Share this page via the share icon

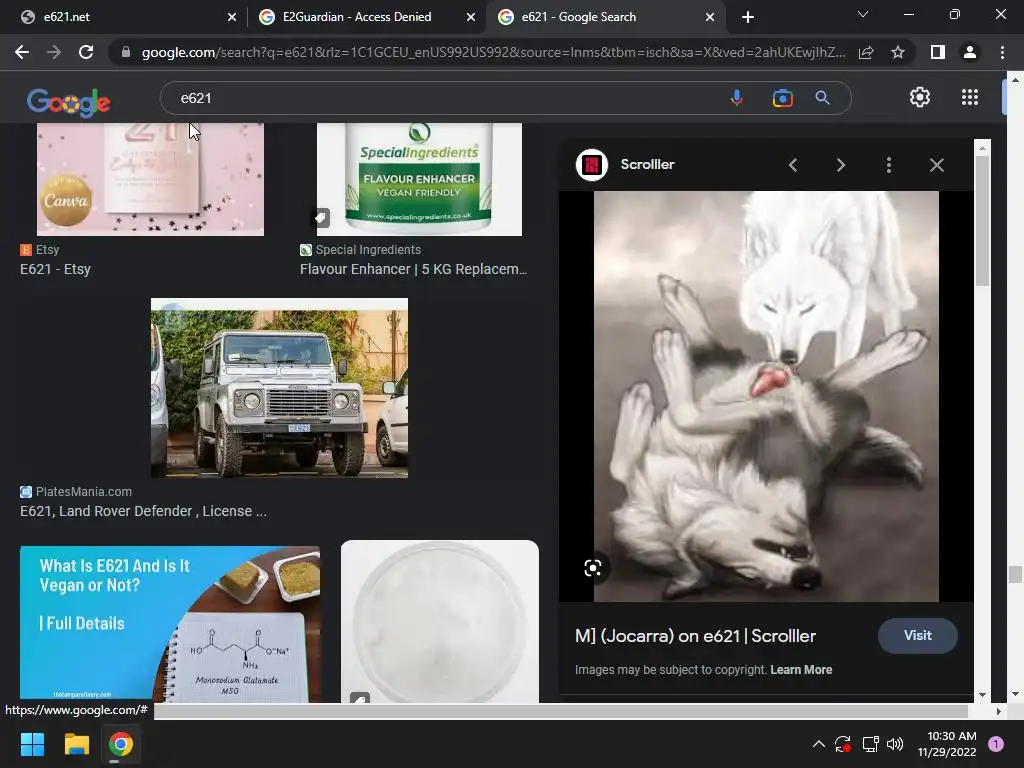(x=866, y=52)
